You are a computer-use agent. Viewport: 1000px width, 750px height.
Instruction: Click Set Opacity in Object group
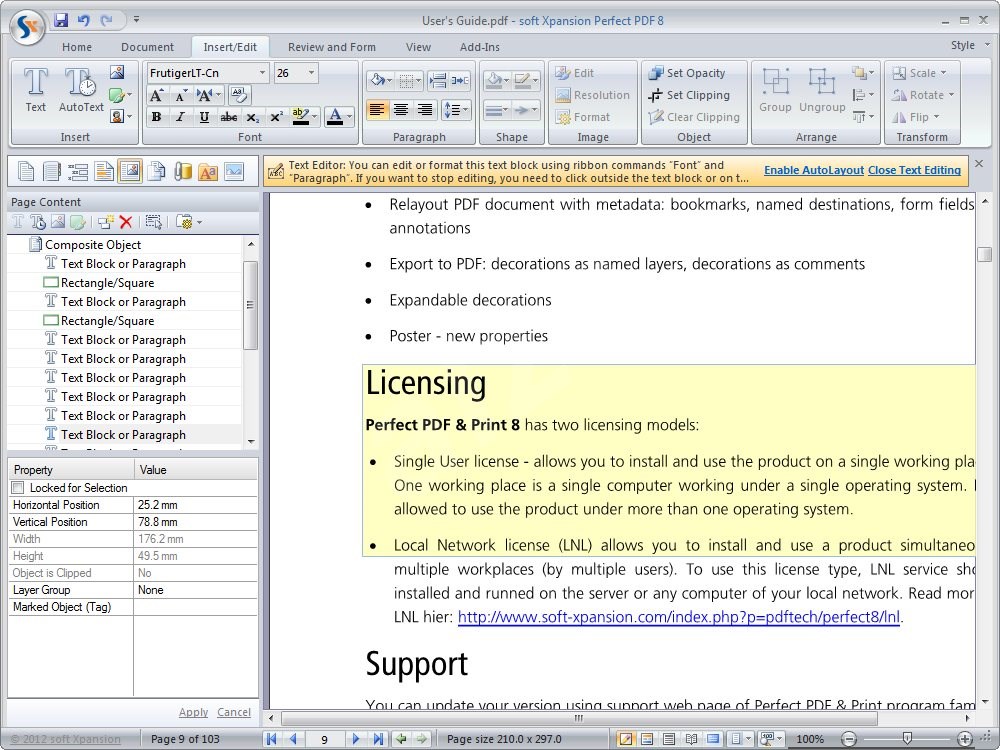pyautogui.click(x=688, y=73)
